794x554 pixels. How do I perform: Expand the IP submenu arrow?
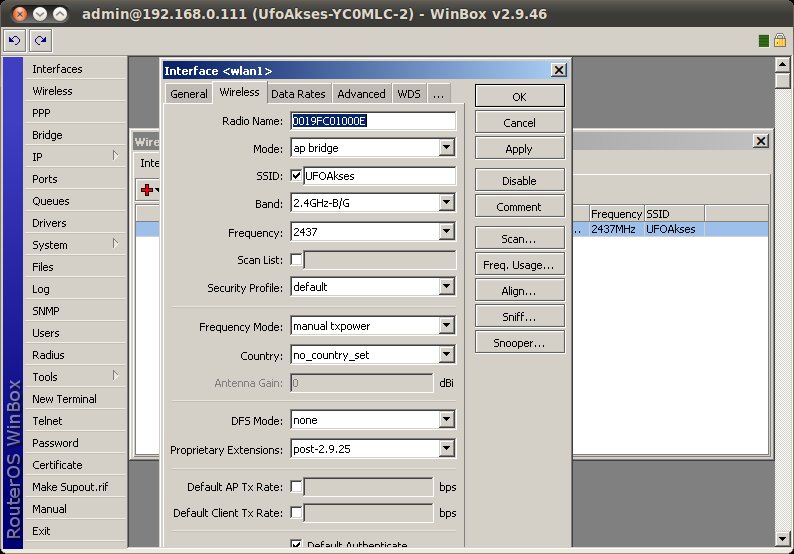[x=115, y=156]
